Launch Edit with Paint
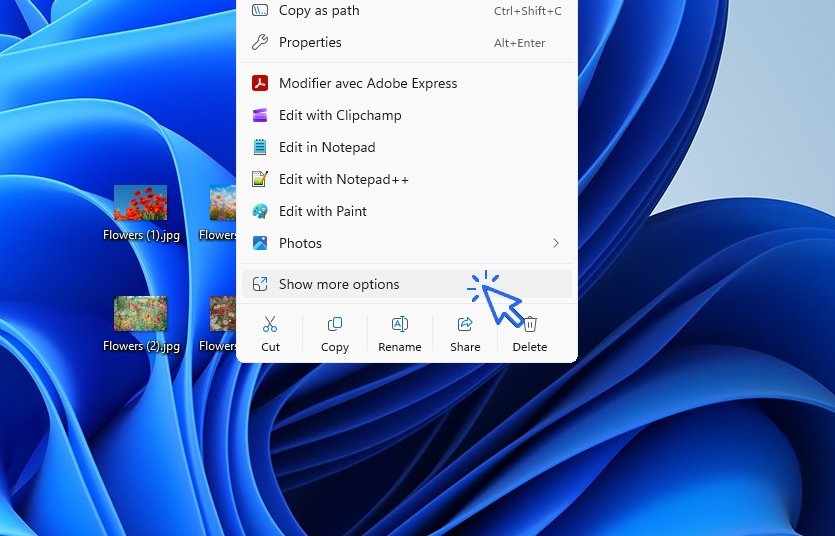835x536 pixels. pos(322,212)
